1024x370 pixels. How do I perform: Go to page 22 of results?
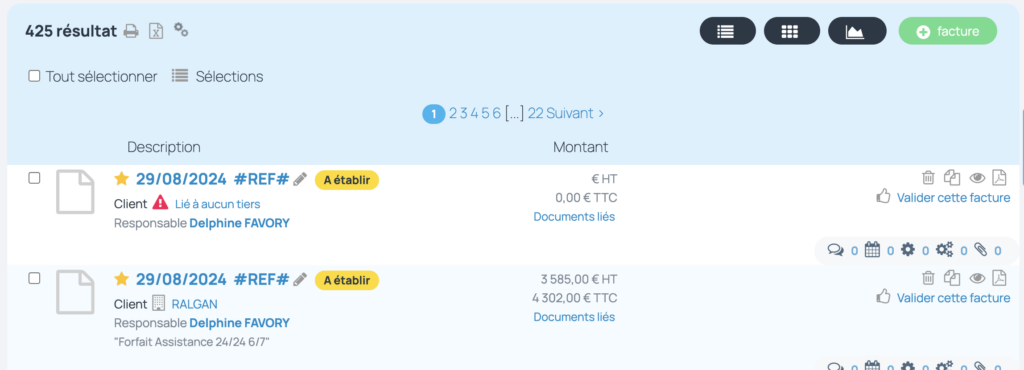[536, 114]
